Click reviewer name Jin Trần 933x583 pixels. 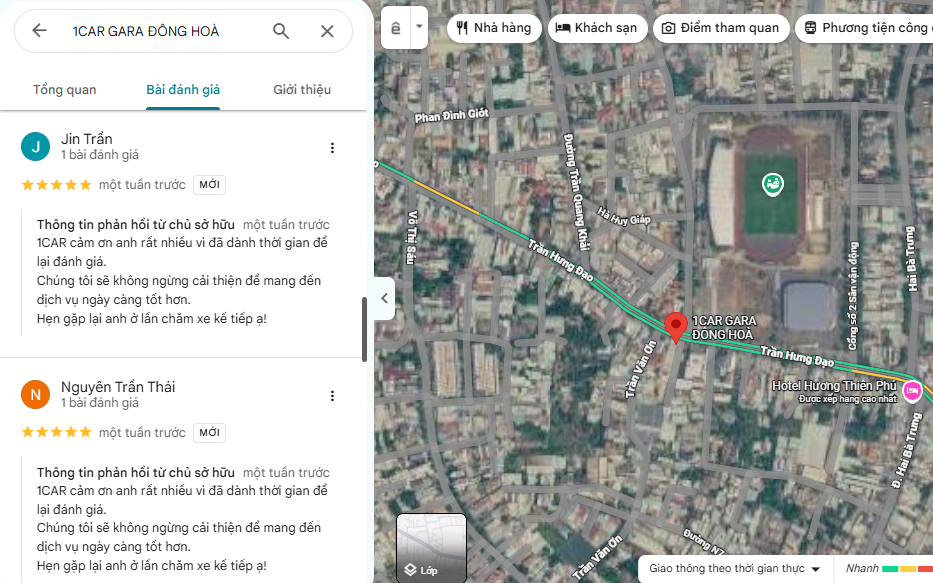pyautogui.click(x=86, y=139)
